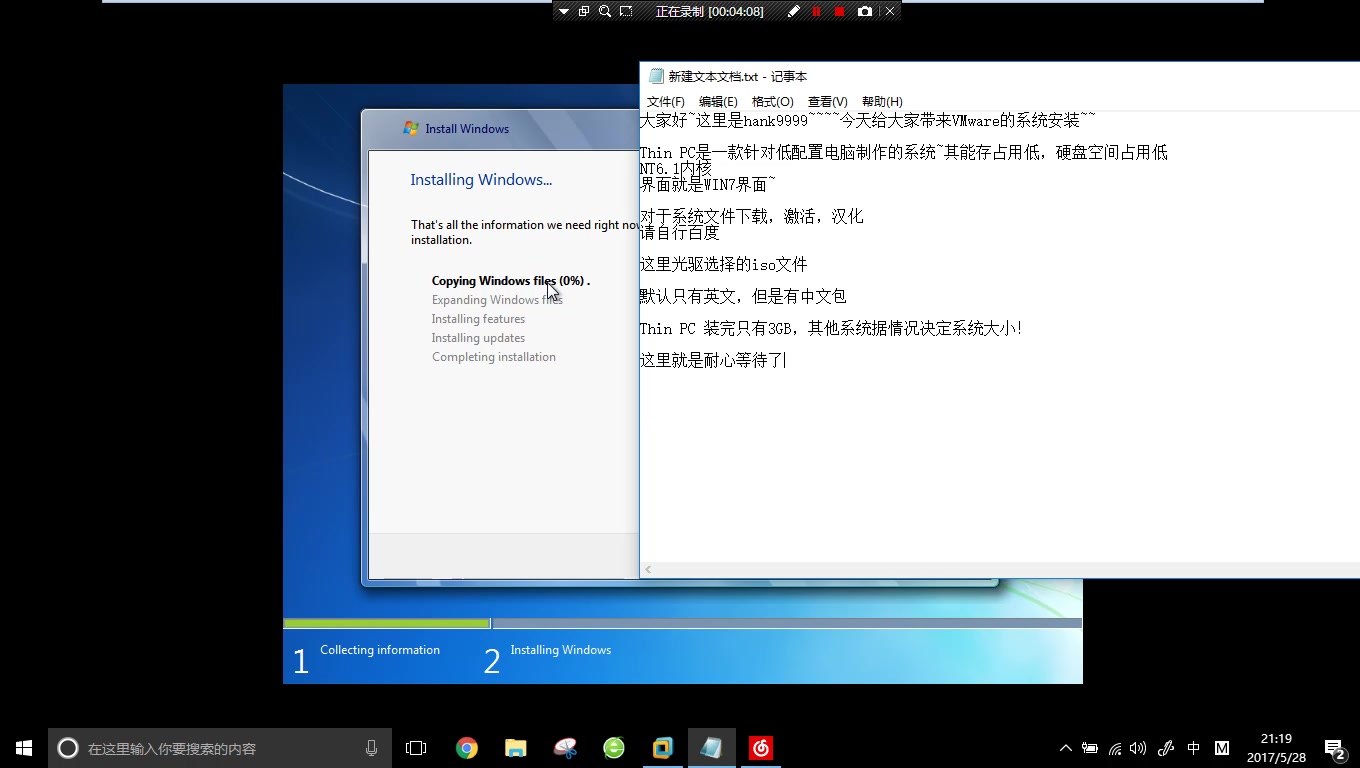Open the 格式(O) menu in Notepad
Image resolution: width=1360 pixels, height=768 pixels.
[773, 102]
